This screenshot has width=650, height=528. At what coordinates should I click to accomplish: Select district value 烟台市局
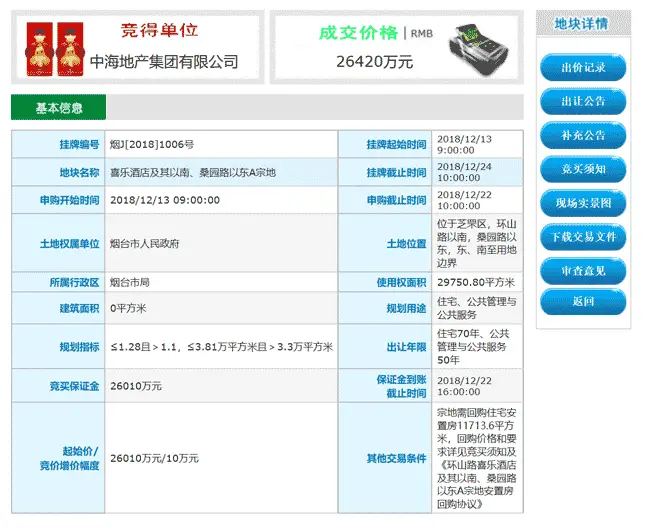130,282
